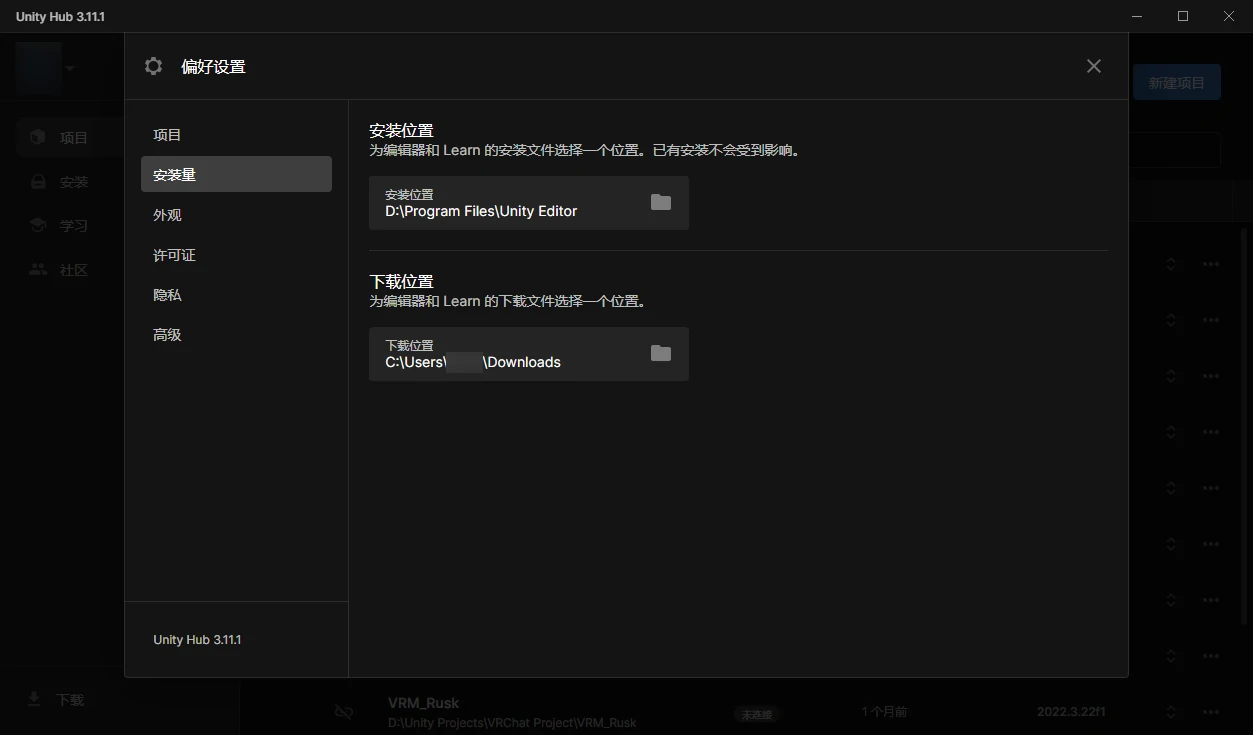Click the 下载 arrow icon at bottom left
This screenshot has width=1253, height=735.
pyautogui.click(x=34, y=699)
